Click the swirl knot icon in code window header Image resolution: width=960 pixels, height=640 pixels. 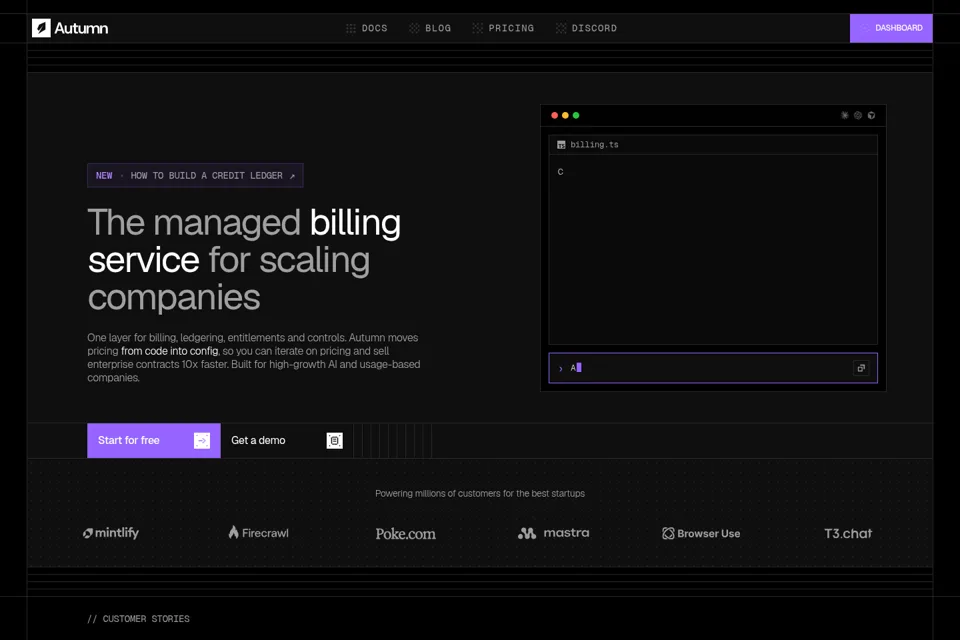pos(858,115)
